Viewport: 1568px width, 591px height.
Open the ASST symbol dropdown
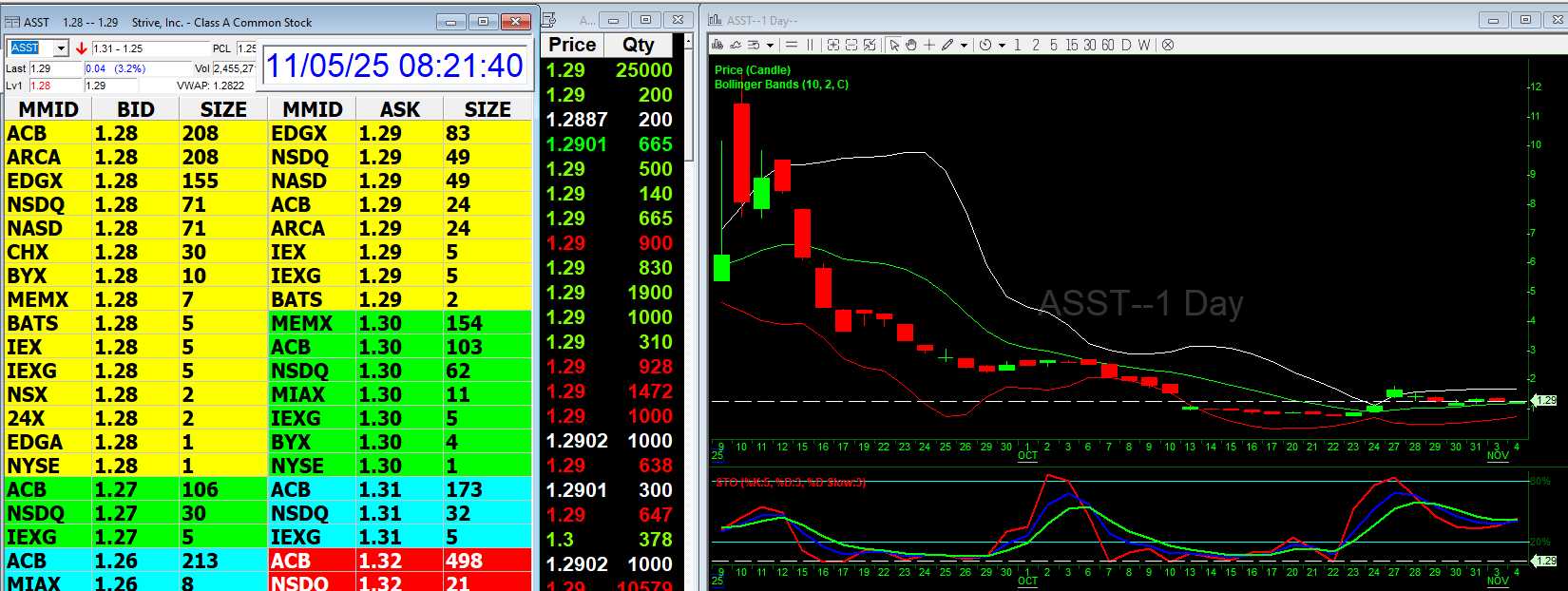pyautogui.click(x=61, y=48)
